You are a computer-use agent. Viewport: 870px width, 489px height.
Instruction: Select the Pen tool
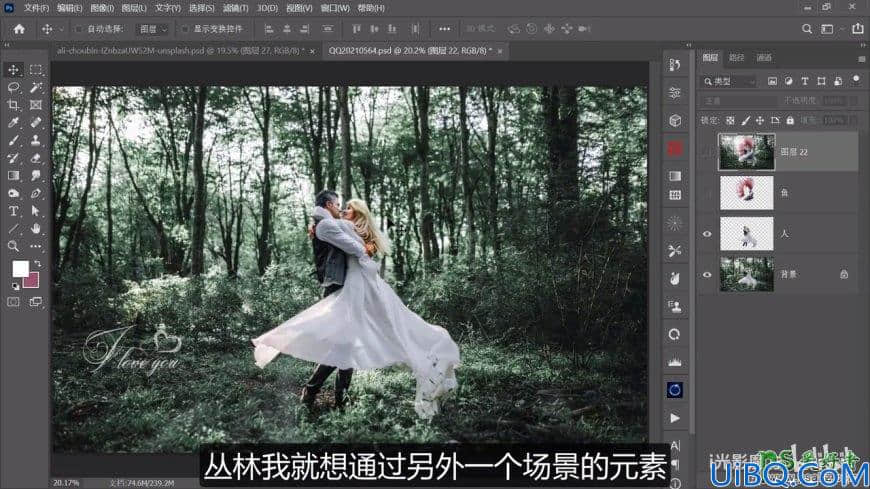tap(36, 194)
